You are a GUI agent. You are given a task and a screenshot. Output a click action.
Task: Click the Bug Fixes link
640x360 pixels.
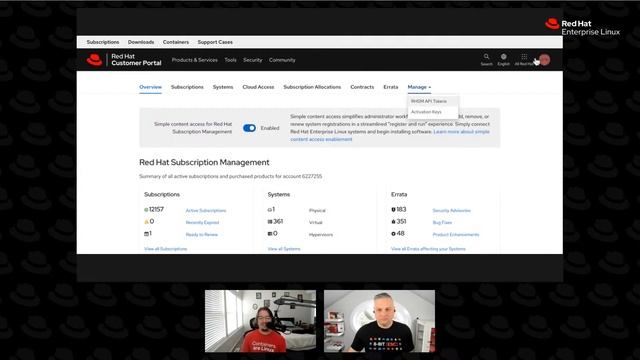click(x=442, y=222)
